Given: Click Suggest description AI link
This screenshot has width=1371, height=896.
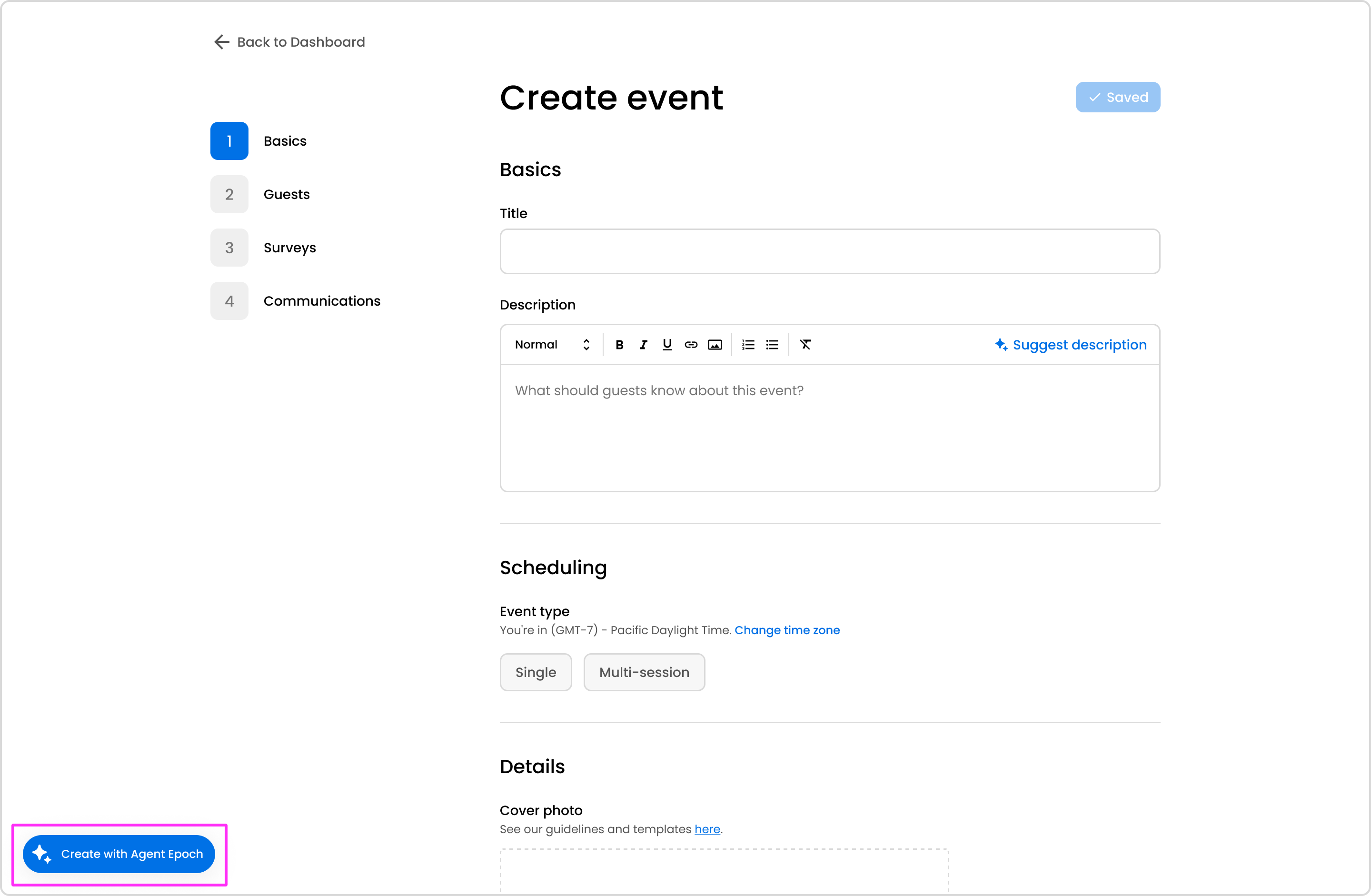Looking at the screenshot, I should point(1070,345).
